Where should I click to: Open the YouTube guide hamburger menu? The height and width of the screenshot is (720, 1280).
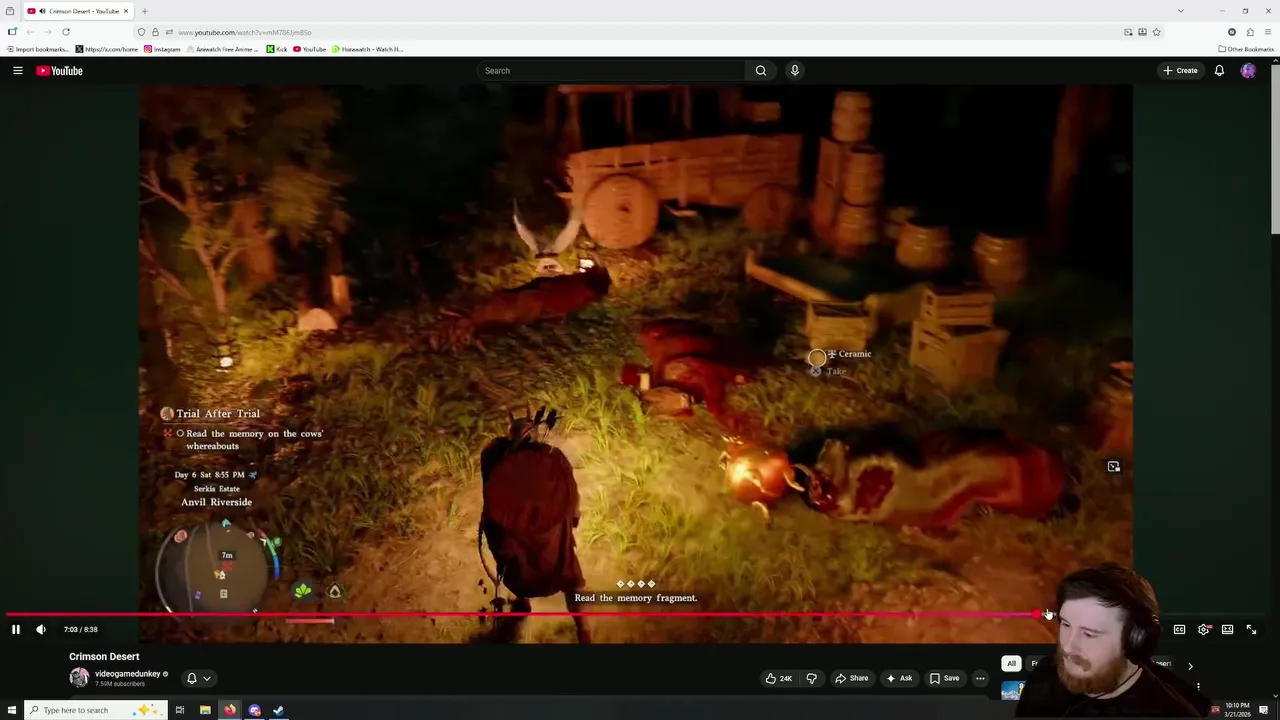(x=17, y=71)
